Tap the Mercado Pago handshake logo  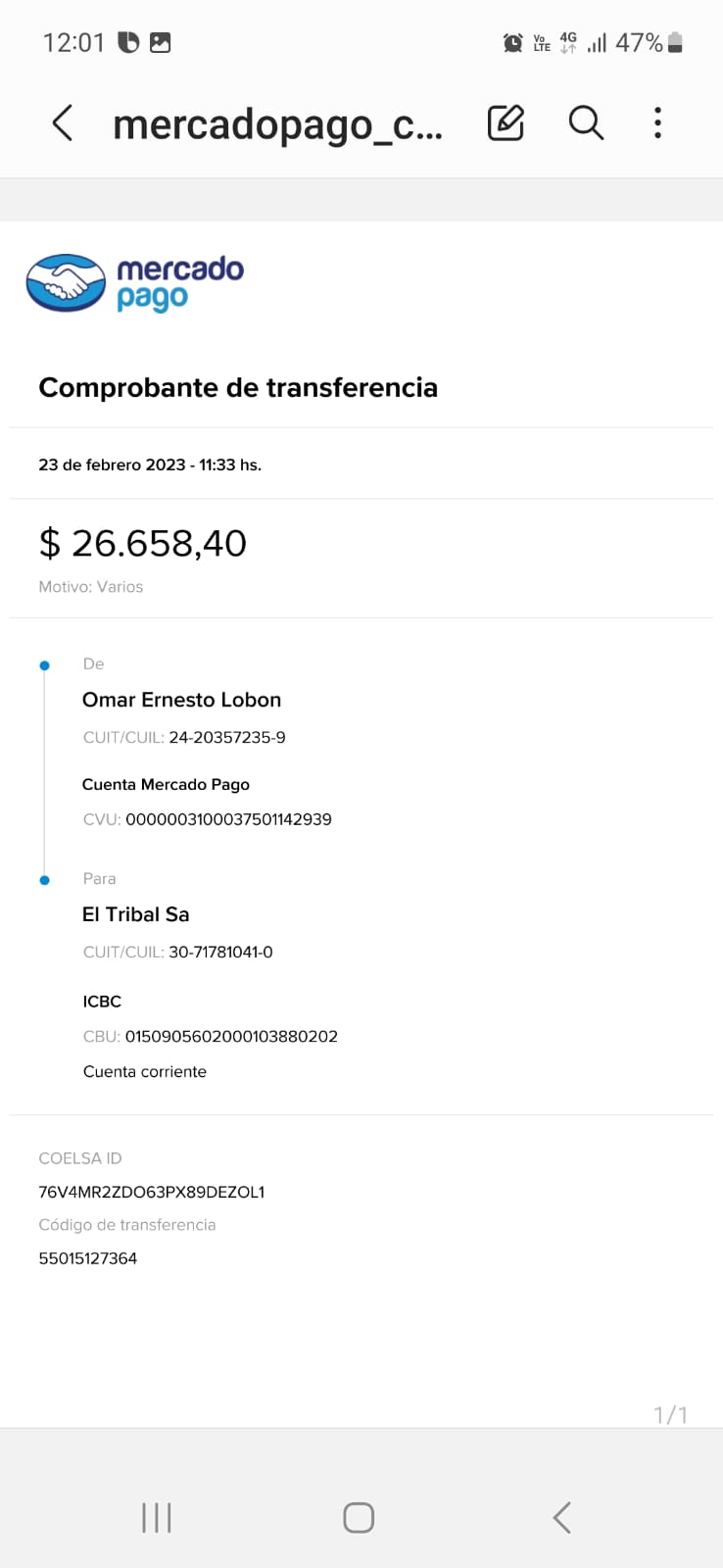tap(66, 283)
